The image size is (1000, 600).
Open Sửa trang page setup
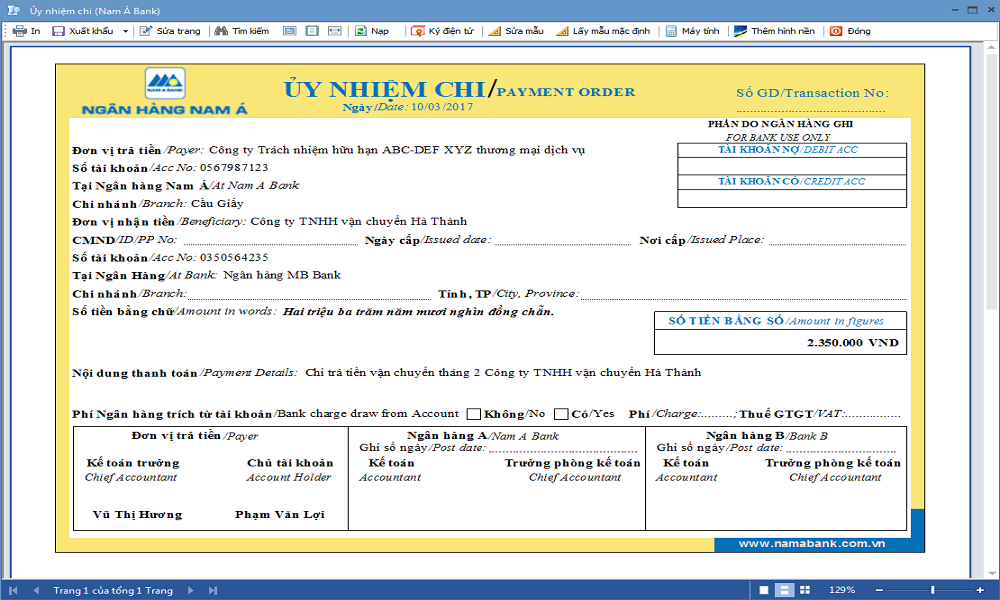pos(170,31)
